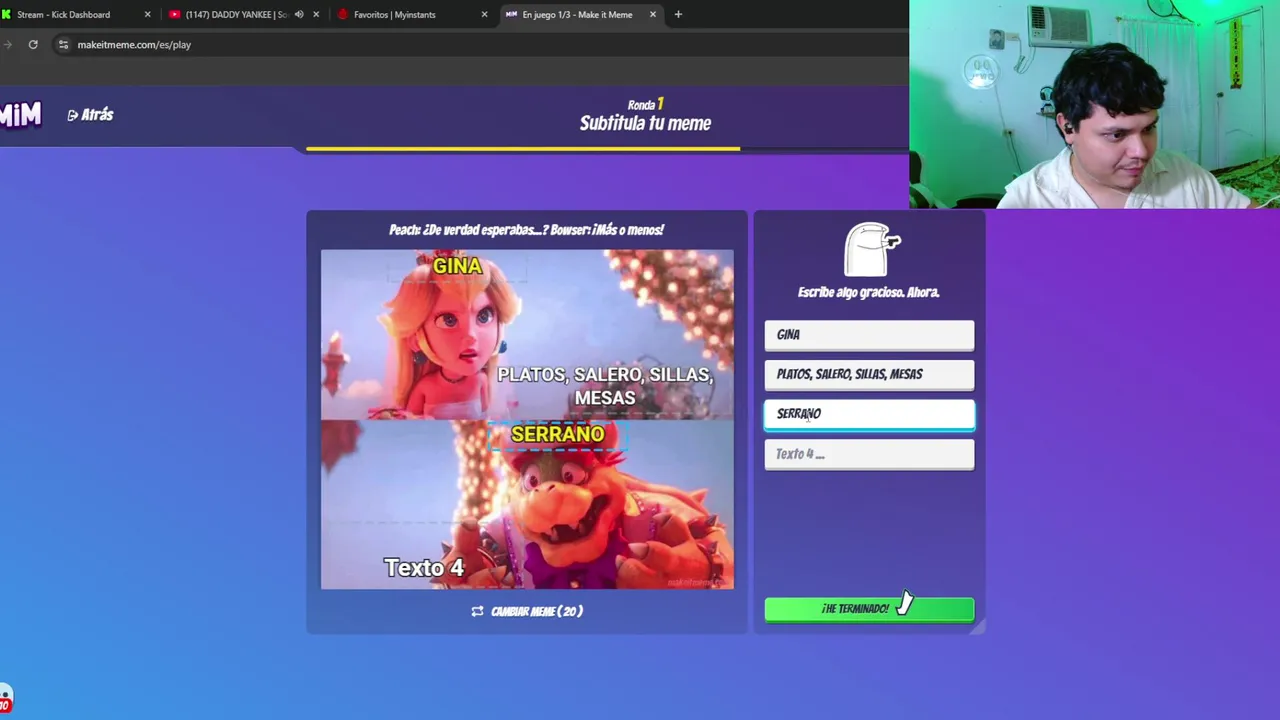Click the MiM logo
This screenshot has height=720, width=1280.
[20, 115]
